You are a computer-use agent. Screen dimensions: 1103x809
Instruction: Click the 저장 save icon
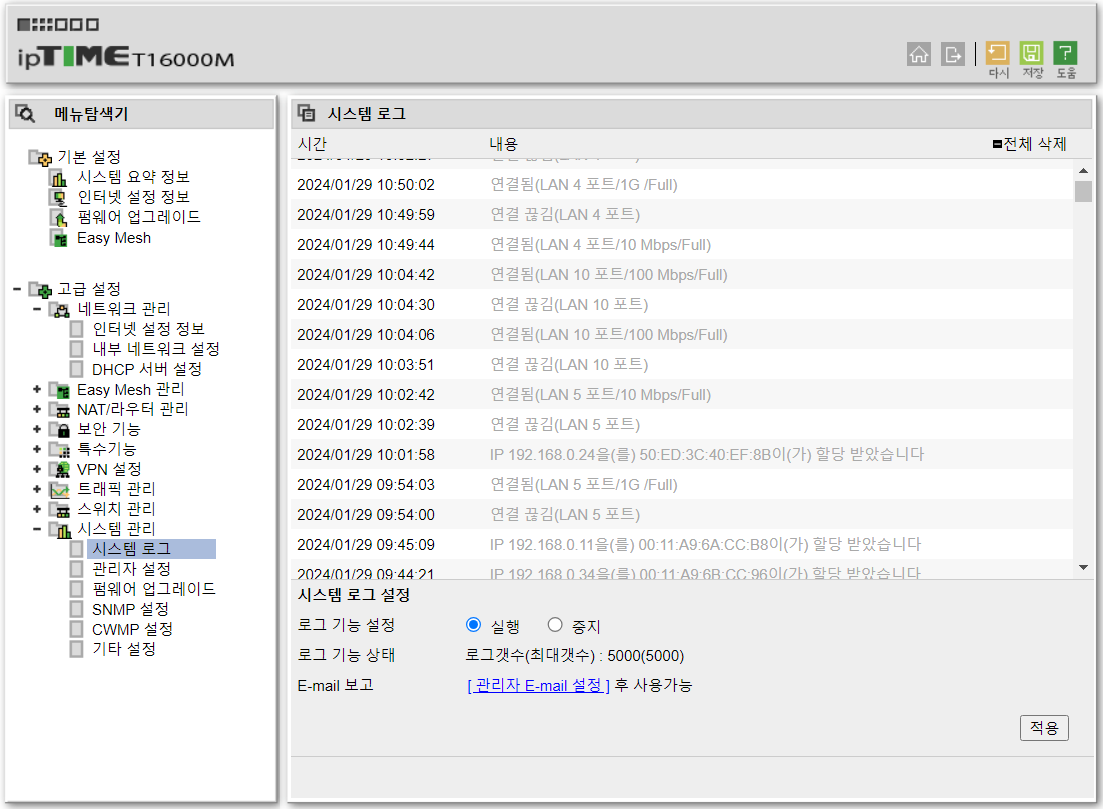(1031, 53)
